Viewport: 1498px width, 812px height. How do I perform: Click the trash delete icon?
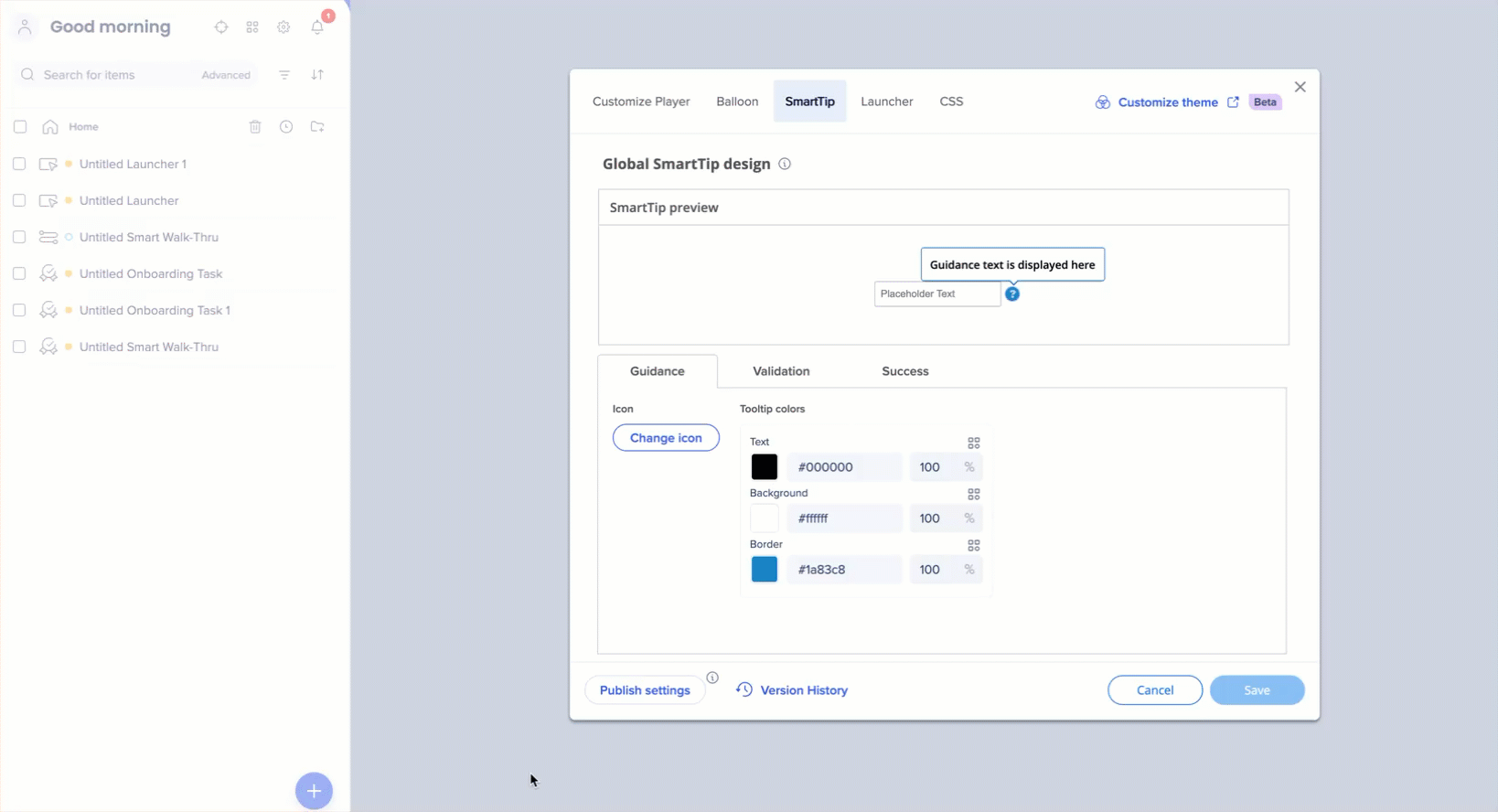[255, 127]
